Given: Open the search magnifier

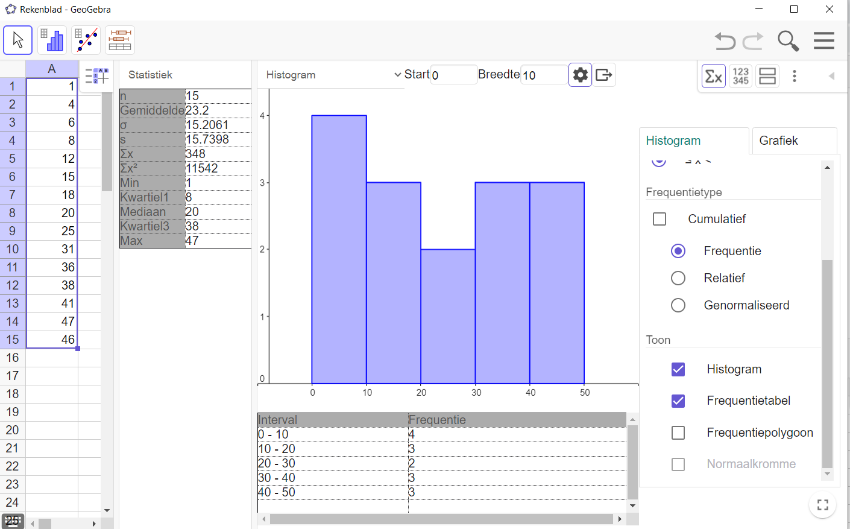Looking at the screenshot, I should click(788, 41).
